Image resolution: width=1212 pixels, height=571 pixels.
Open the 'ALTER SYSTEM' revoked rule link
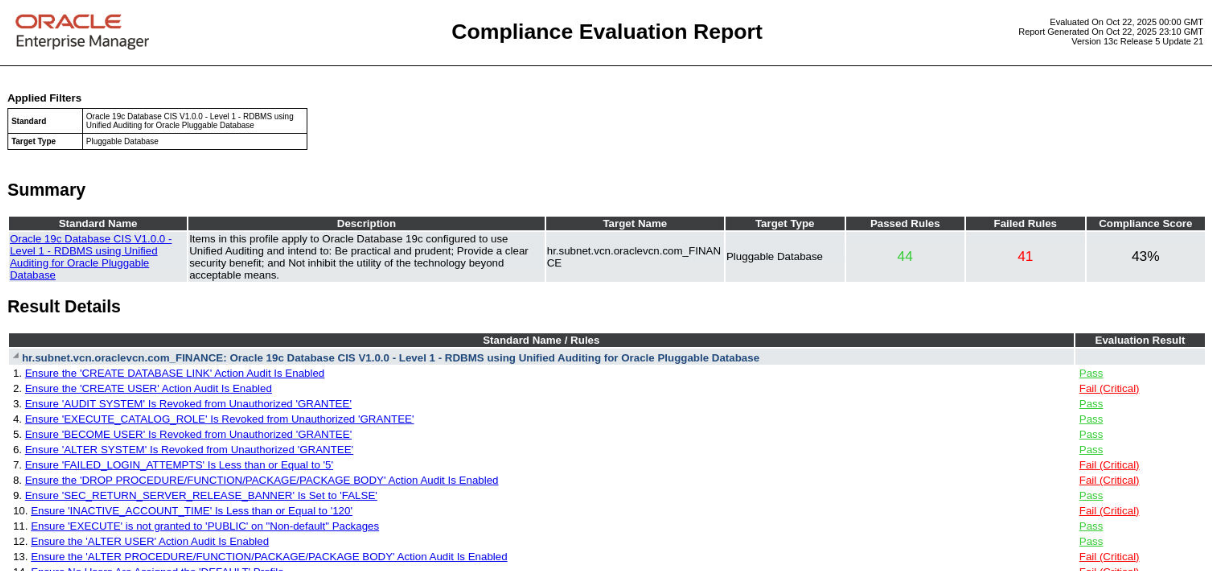pyautogui.click(x=189, y=450)
